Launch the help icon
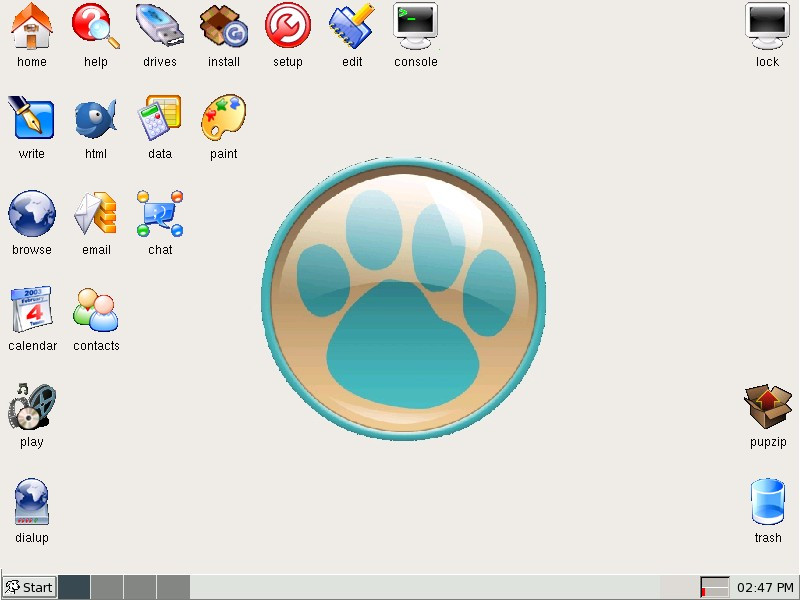Screen dimensions: 800x600 tap(95, 27)
